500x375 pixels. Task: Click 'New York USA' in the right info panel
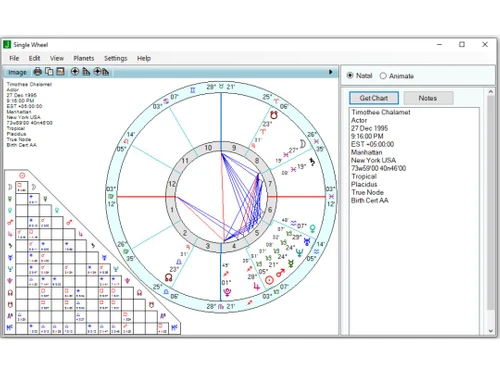[x=373, y=160]
